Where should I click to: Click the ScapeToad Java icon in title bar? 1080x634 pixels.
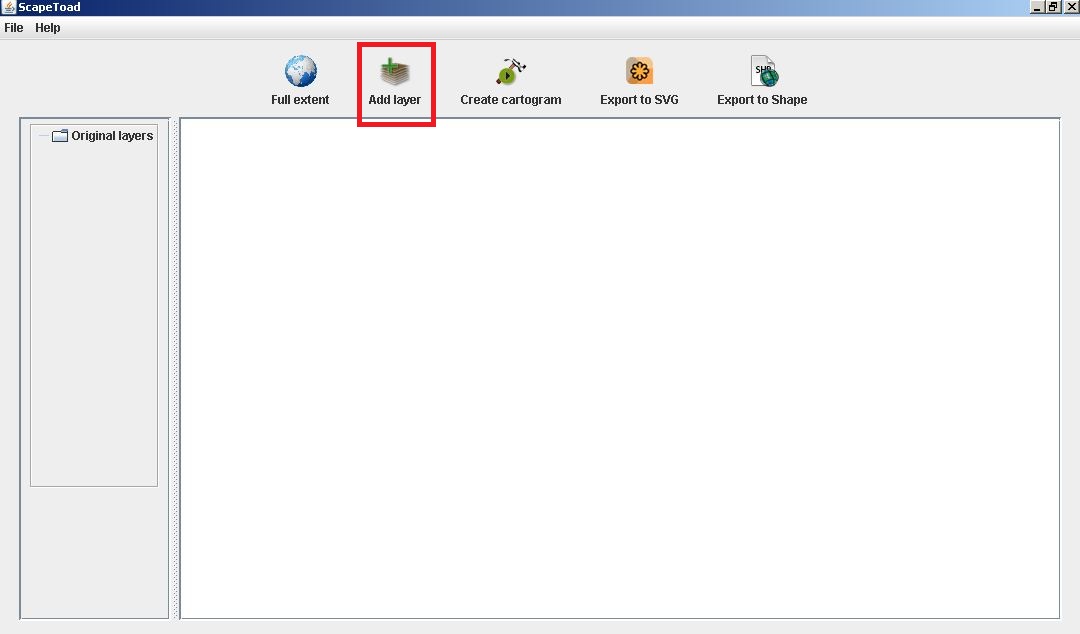click(8, 7)
